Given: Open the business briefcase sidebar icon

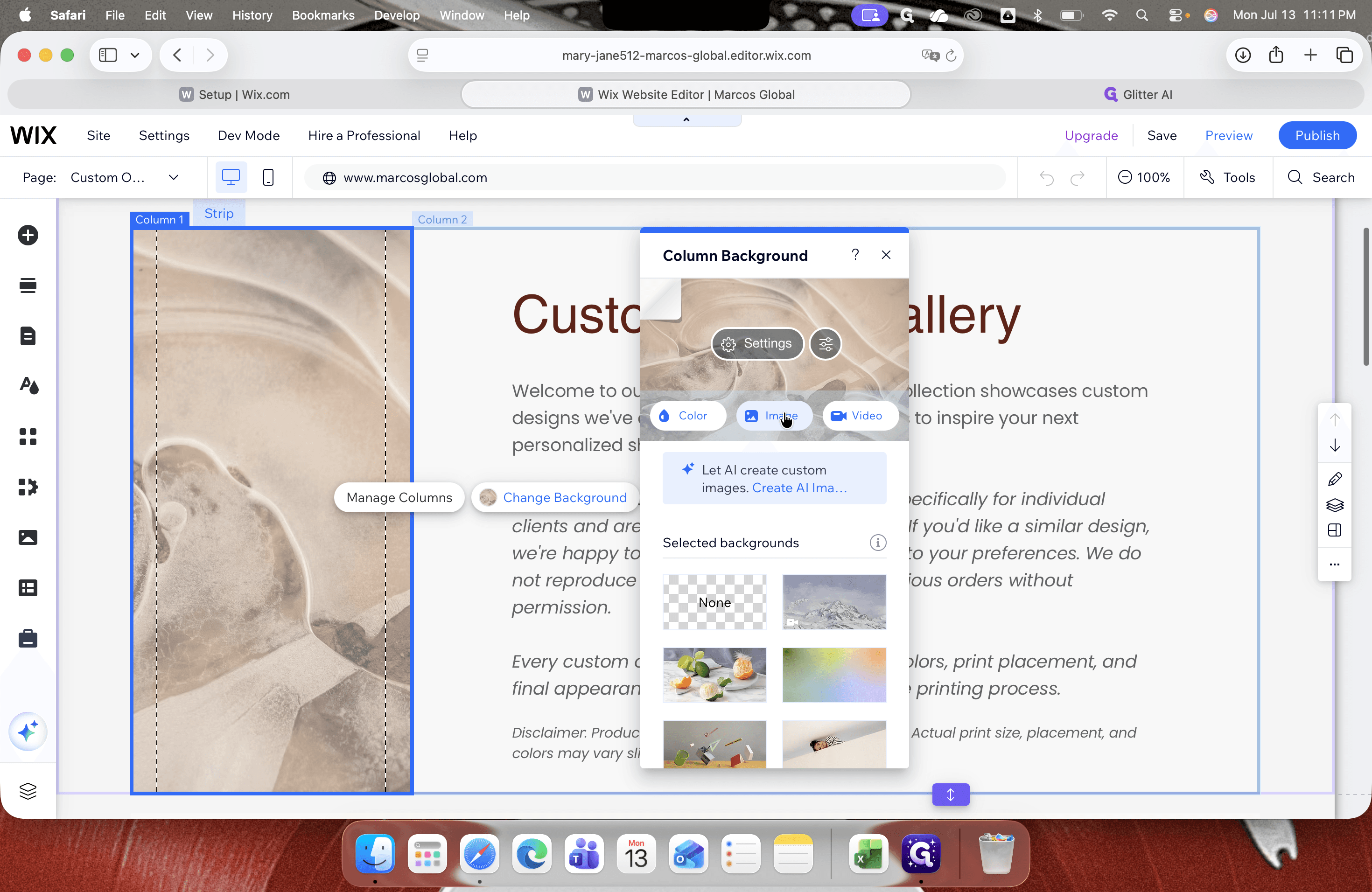Looking at the screenshot, I should (x=28, y=639).
